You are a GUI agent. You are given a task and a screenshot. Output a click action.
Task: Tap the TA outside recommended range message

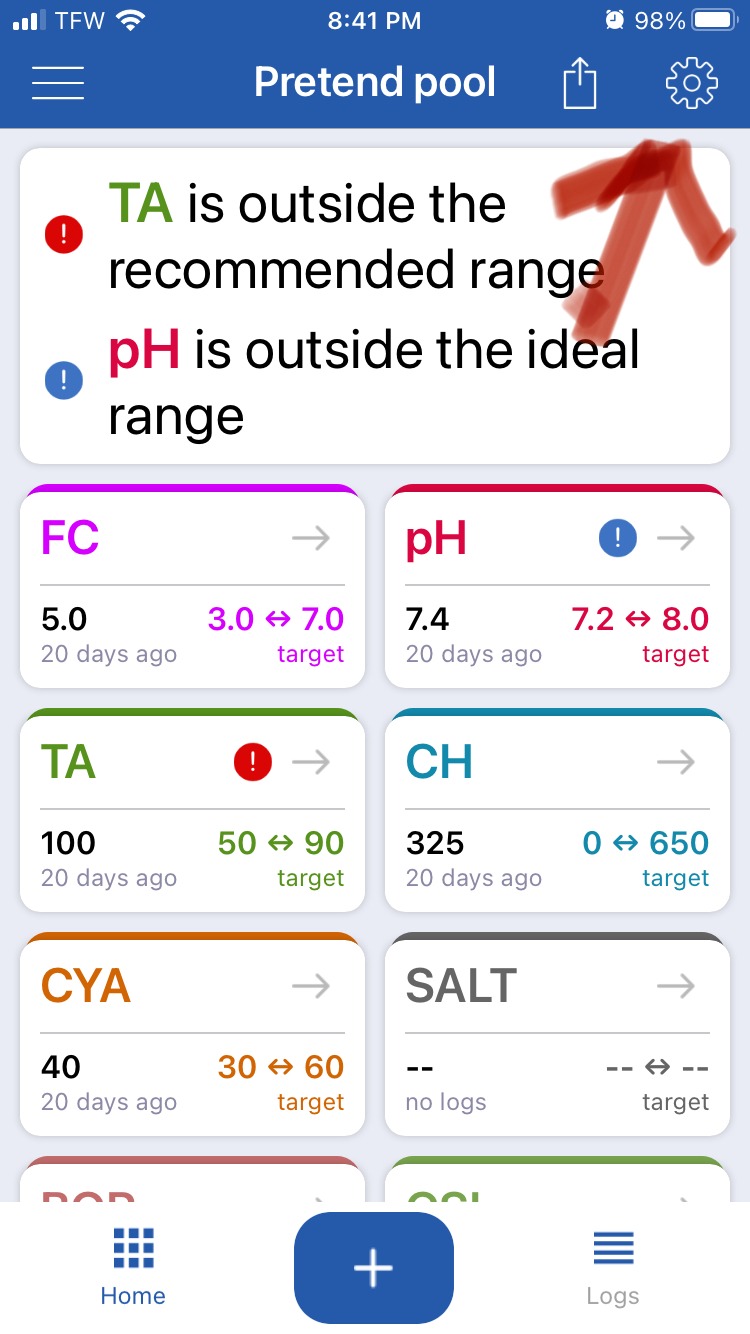[x=357, y=237]
